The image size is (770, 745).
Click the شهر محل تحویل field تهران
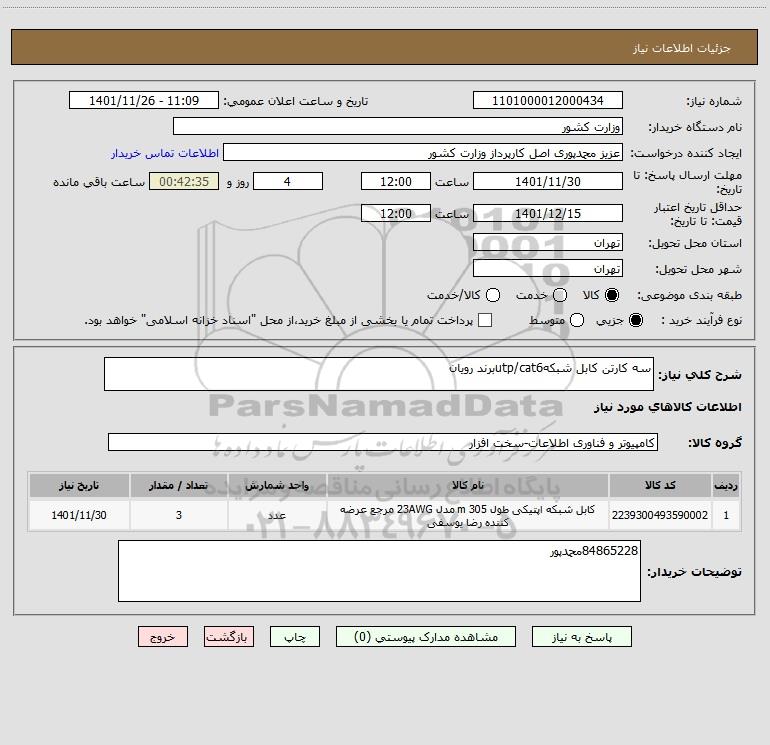pos(548,268)
